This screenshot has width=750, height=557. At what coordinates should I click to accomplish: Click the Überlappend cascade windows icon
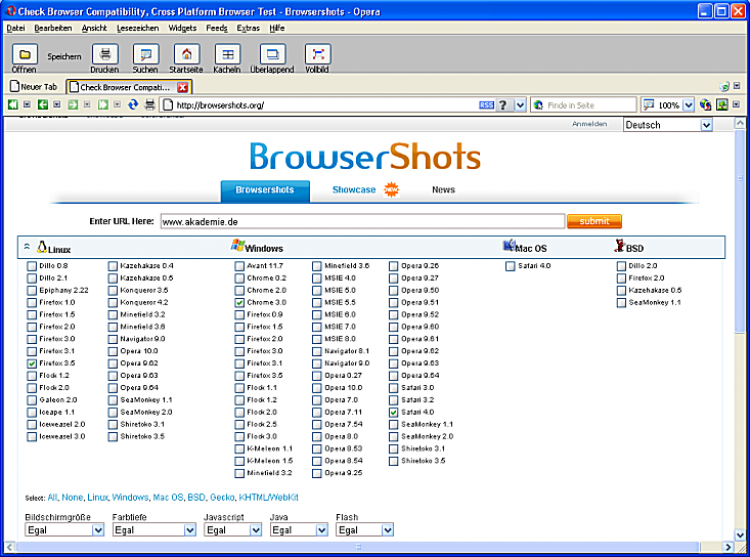click(x=272, y=54)
